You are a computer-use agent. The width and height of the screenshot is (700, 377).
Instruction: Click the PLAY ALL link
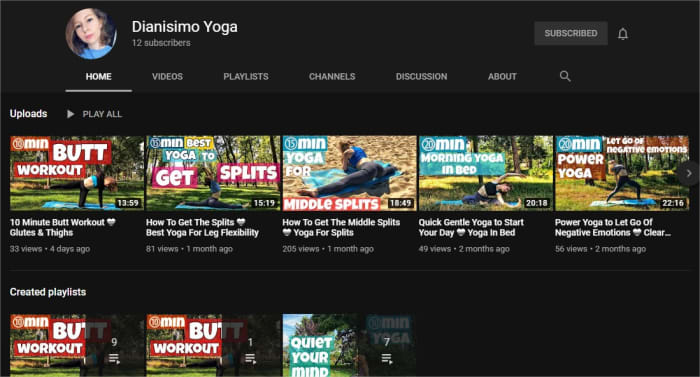pos(102,114)
